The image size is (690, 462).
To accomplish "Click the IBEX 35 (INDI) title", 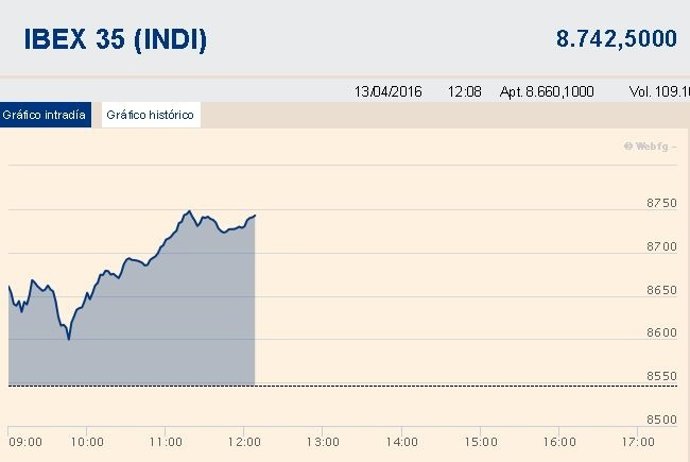I will [x=116, y=40].
